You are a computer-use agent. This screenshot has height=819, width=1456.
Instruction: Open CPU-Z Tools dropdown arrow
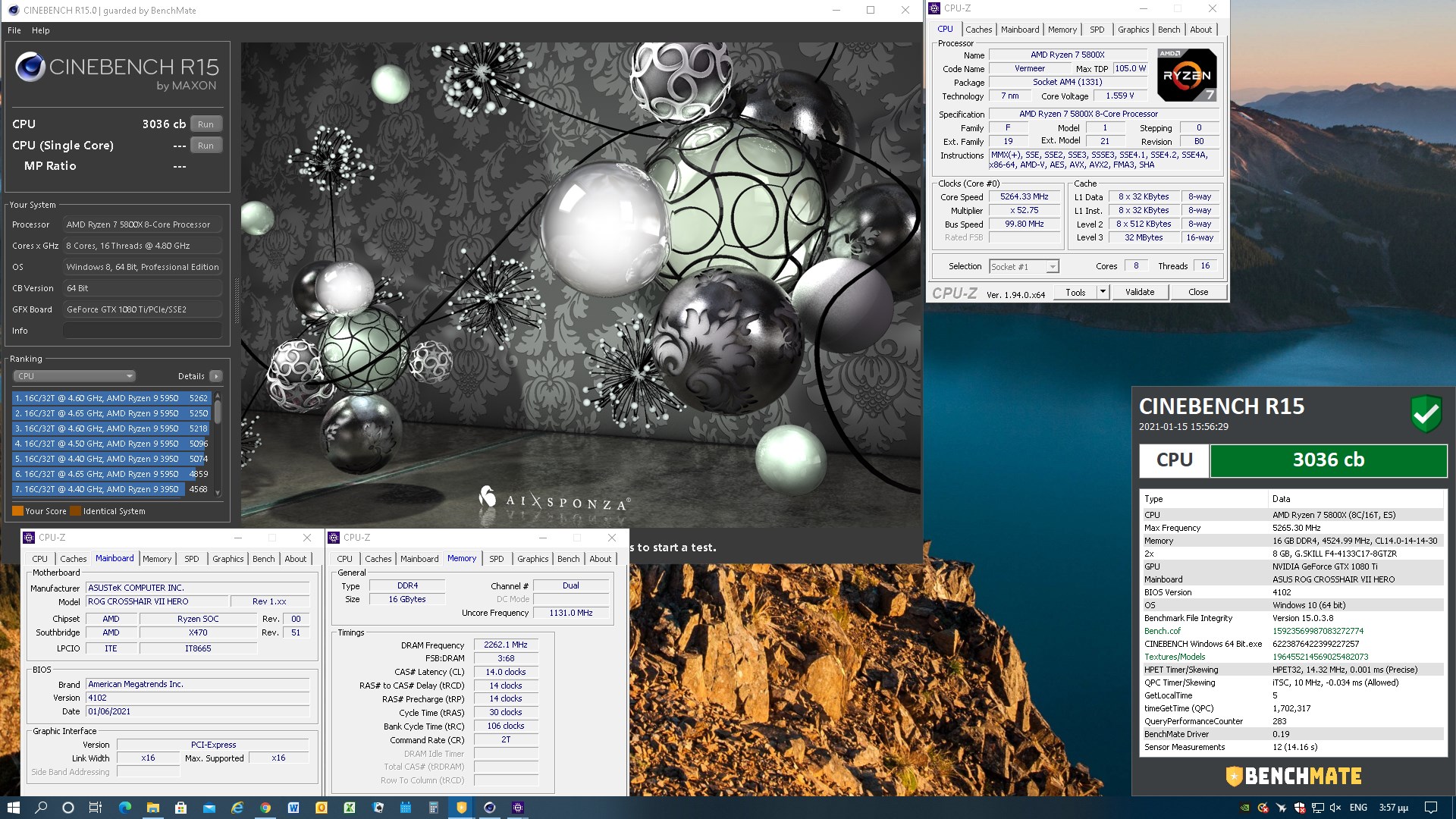click(1103, 292)
